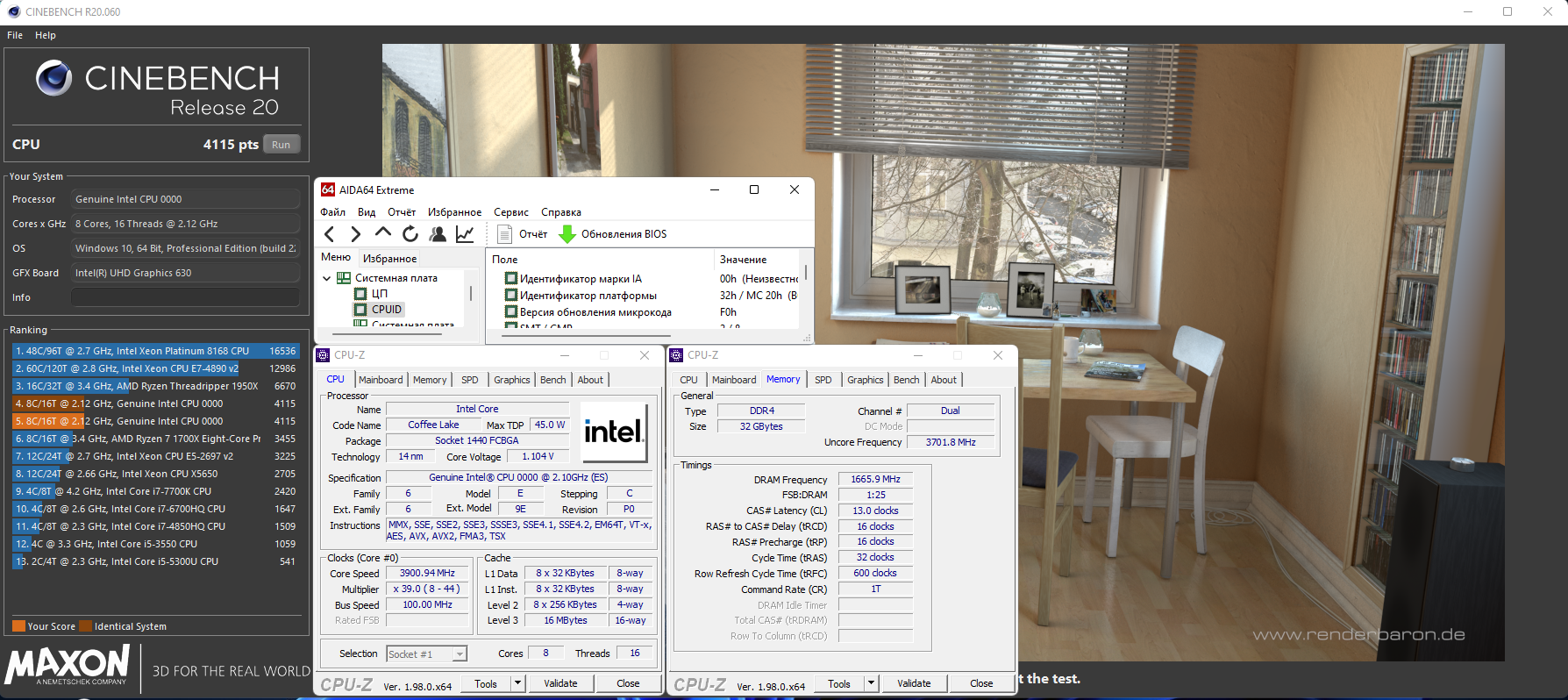Screen dimensions: 1568x700
Task: Switch to Bench tab in left CPU-Z window
Action: click(x=552, y=380)
